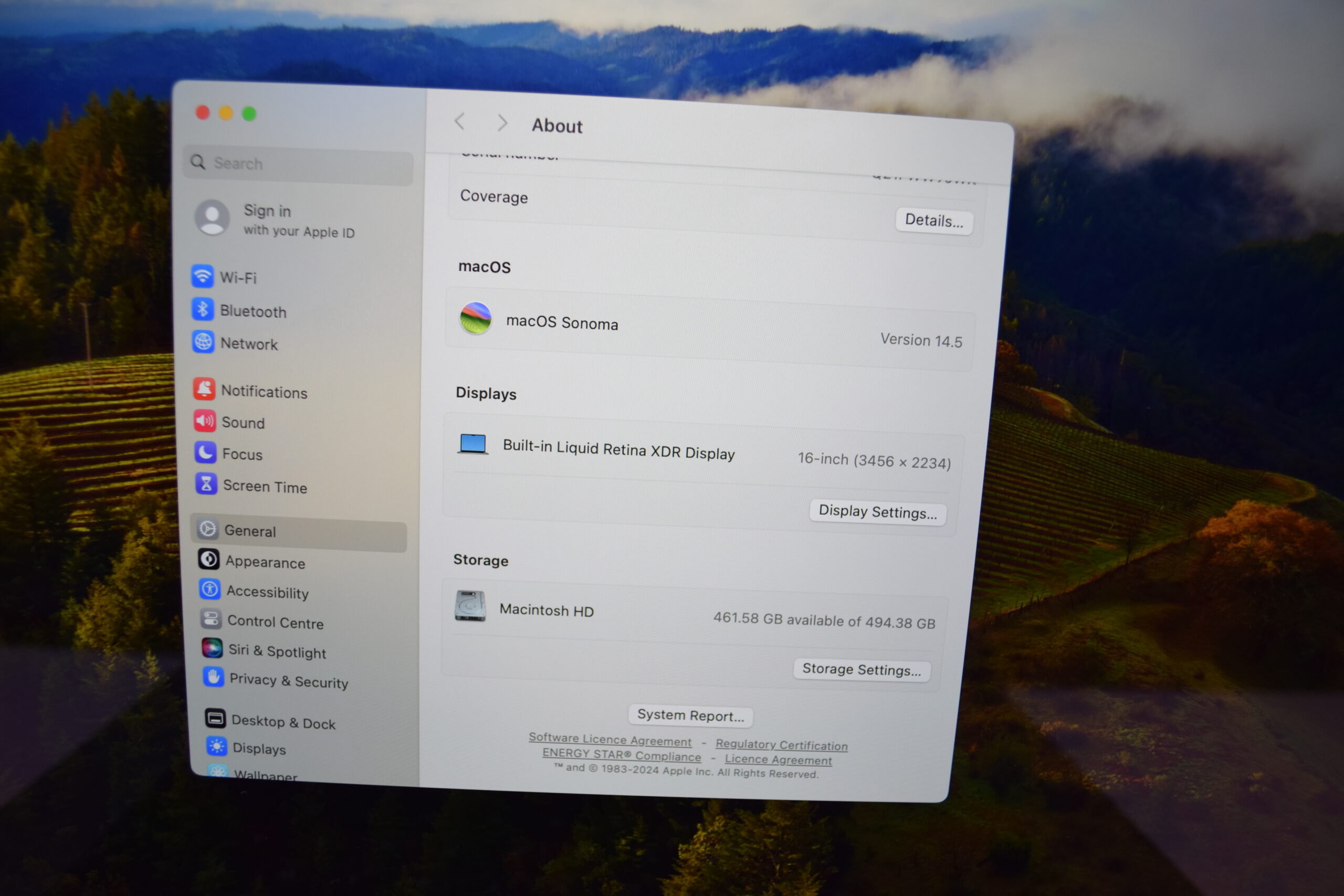1344x896 pixels.
Task: Click the Privacy & Security hand icon
Action: [213, 678]
